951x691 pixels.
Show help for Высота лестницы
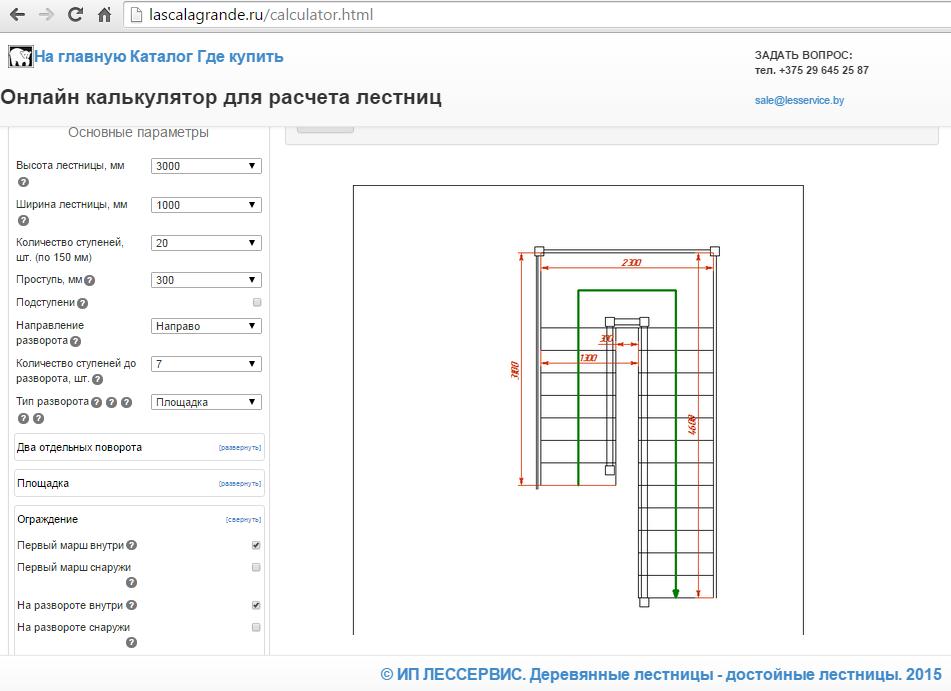click(x=23, y=182)
